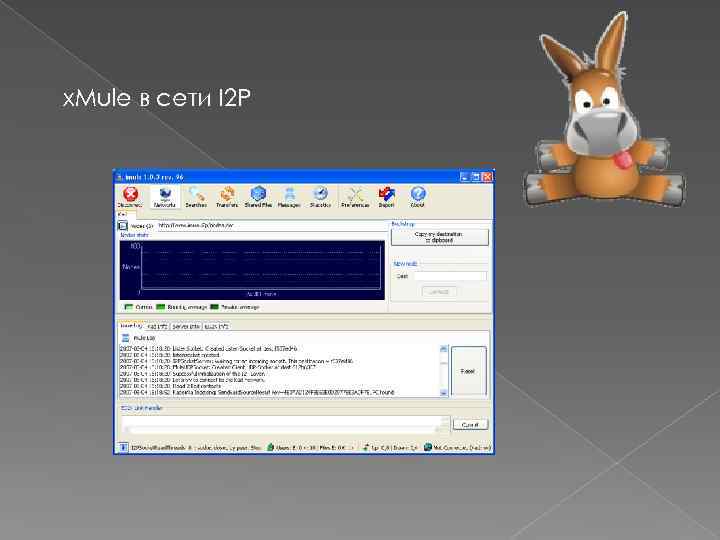
Task: Click the nodes list icon beside URL field
Action: point(123,225)
